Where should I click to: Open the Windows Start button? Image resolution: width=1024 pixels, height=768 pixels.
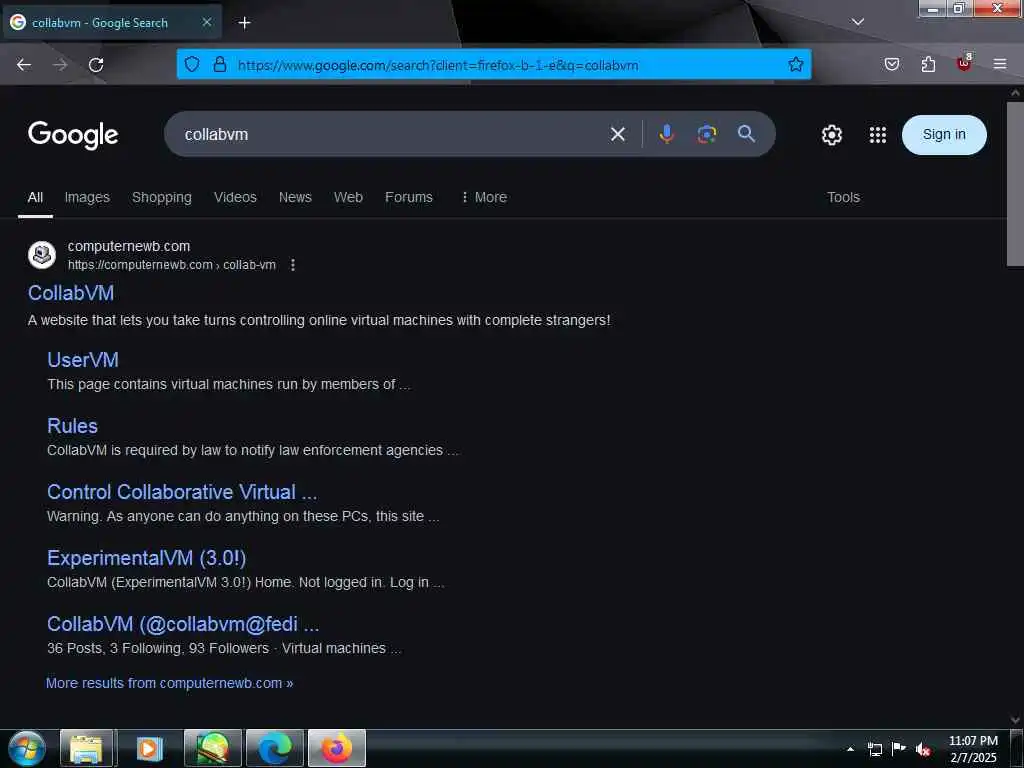click(x=27, y=748)
